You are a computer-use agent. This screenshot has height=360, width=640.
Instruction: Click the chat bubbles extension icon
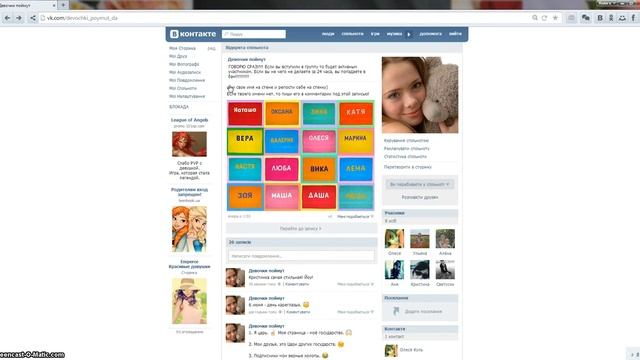[x=586, y=18]
